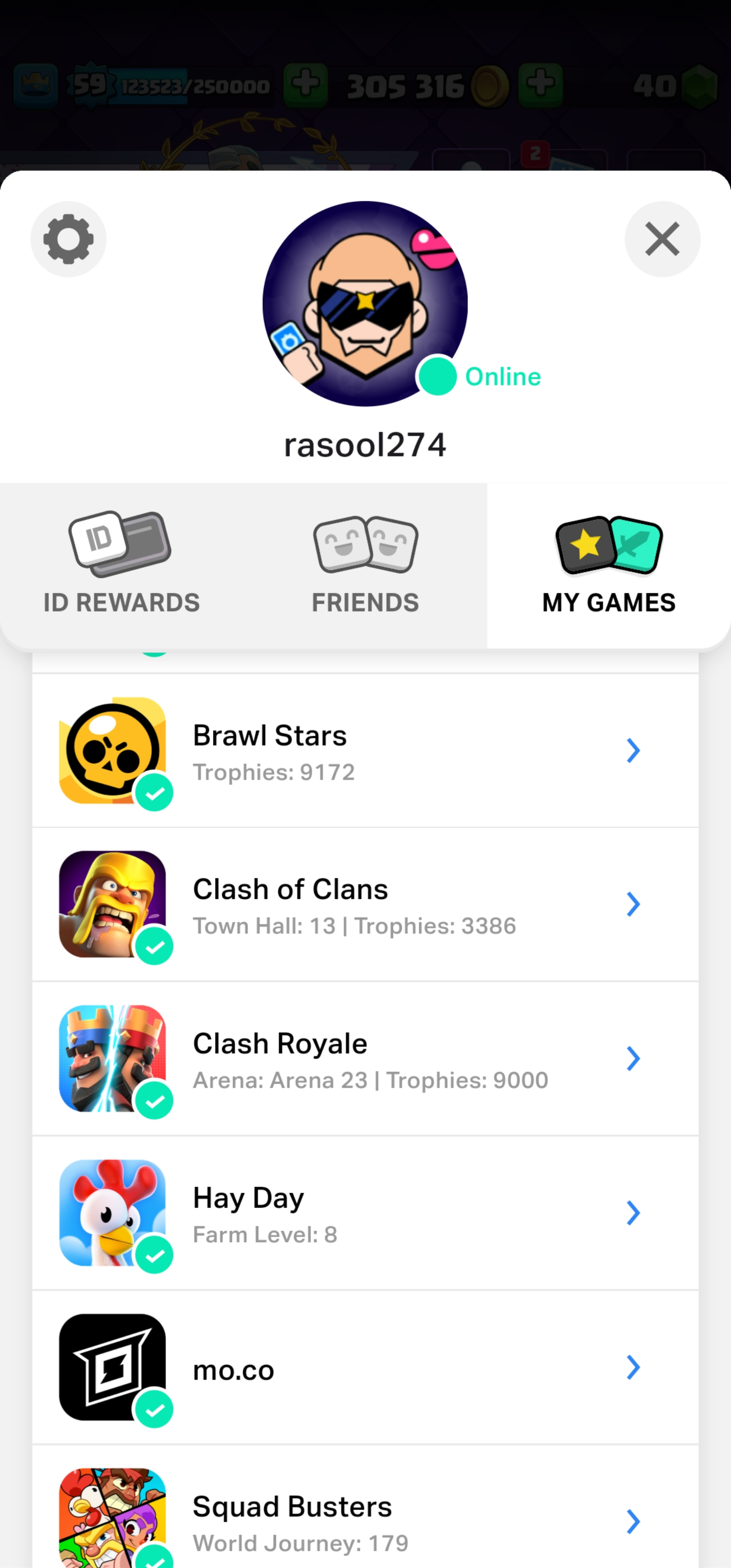Click the green check badge on mo.co

pyautogui.click(x=154, y=1409)
